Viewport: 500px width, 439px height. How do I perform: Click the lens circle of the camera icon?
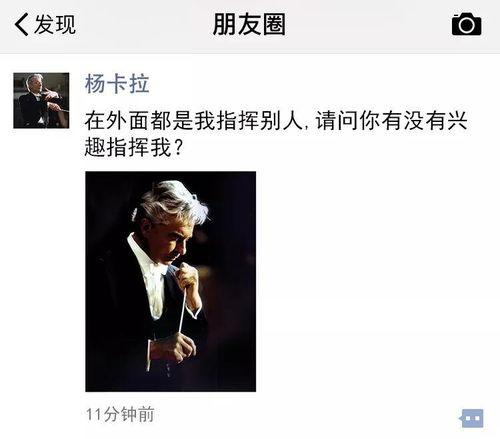tap(467, 25)
